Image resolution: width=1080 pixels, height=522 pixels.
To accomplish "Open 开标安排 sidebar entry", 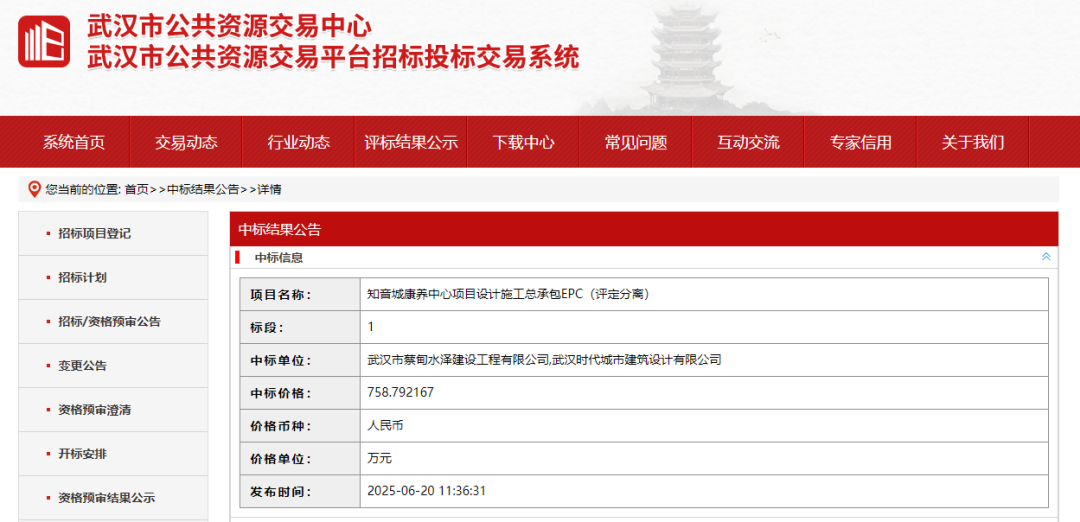I will click(82, 453).
